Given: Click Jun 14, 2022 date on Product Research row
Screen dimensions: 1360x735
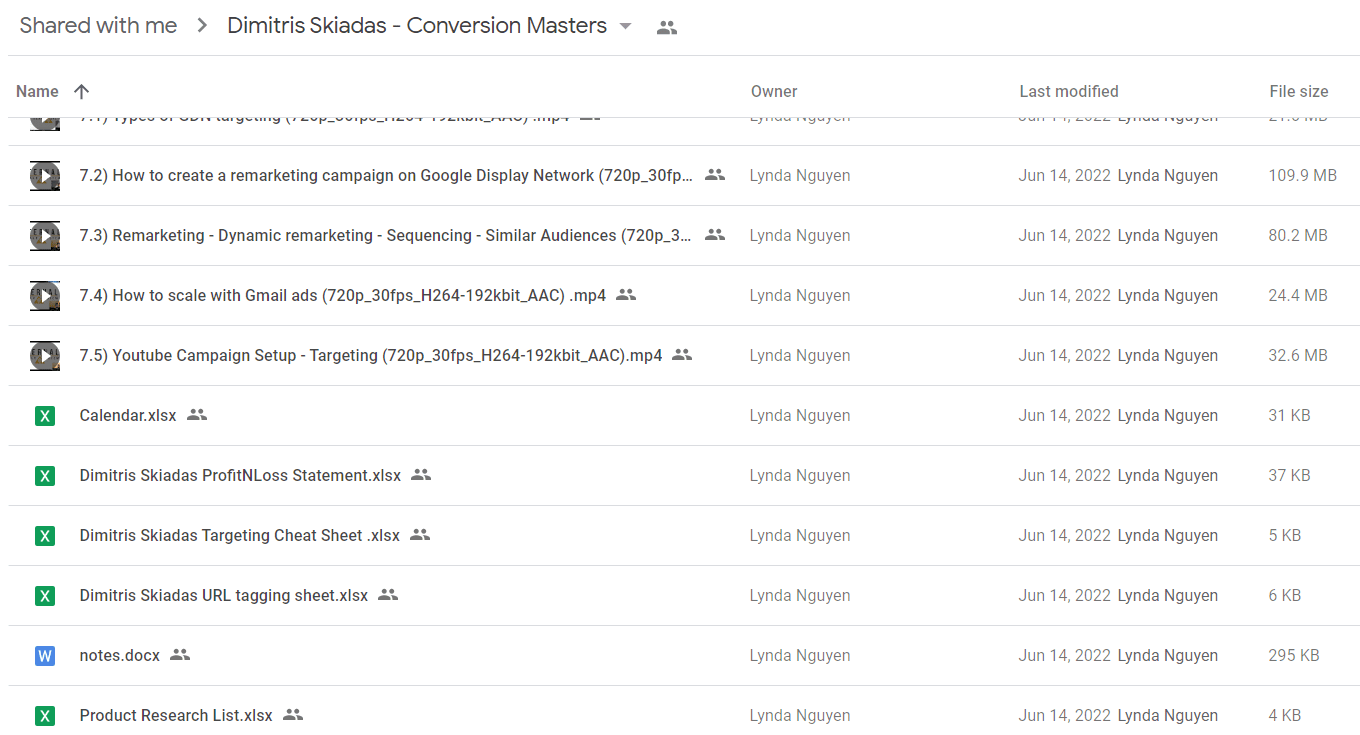Looking at the screenshot, I should 1065,716.
